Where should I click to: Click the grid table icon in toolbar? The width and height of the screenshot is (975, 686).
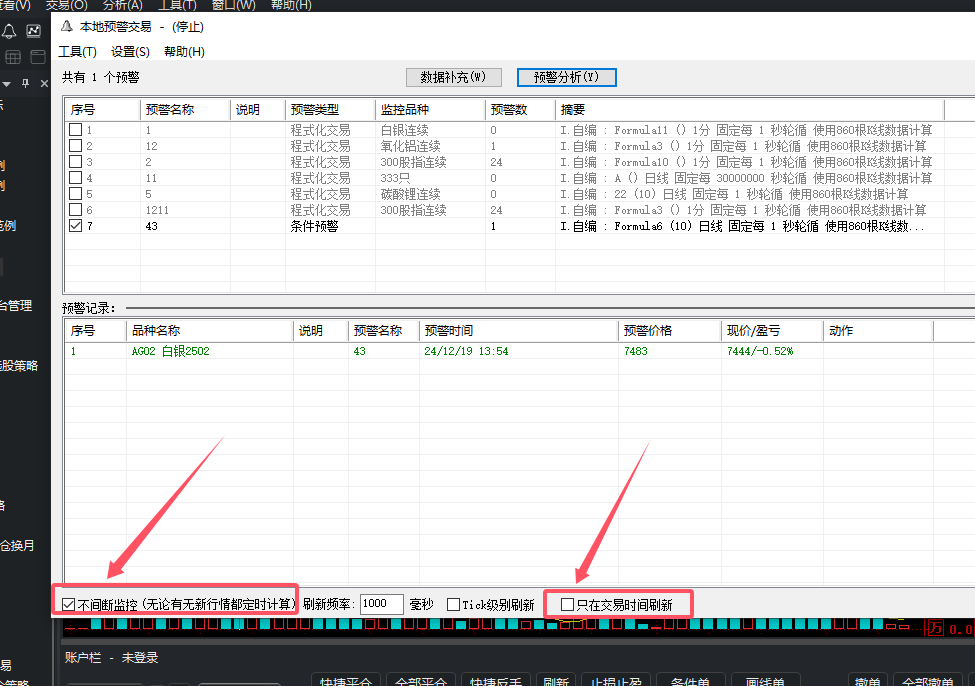tap(13, 57)
